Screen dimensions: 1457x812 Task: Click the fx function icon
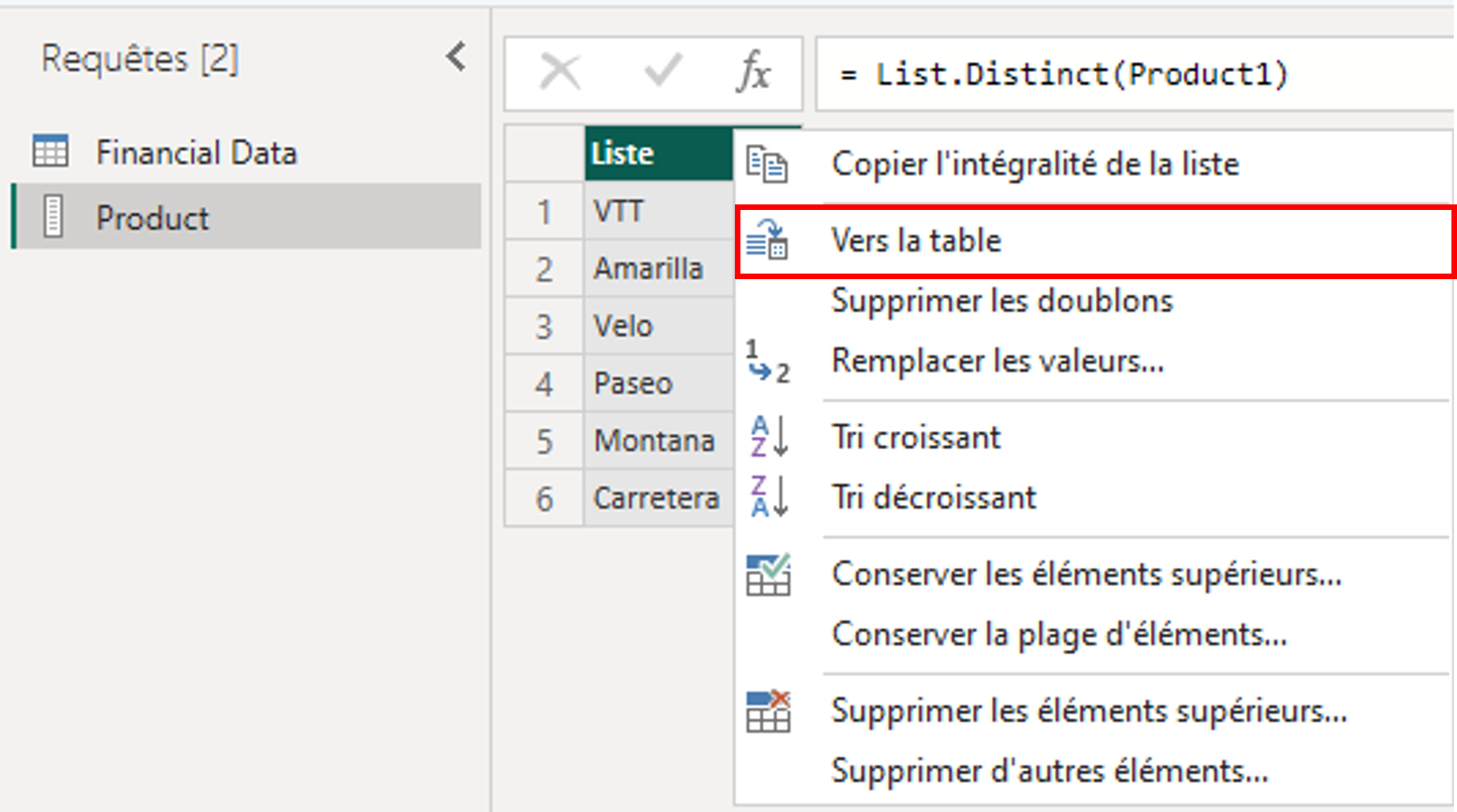pyautogui.click(x=752, y=73)
